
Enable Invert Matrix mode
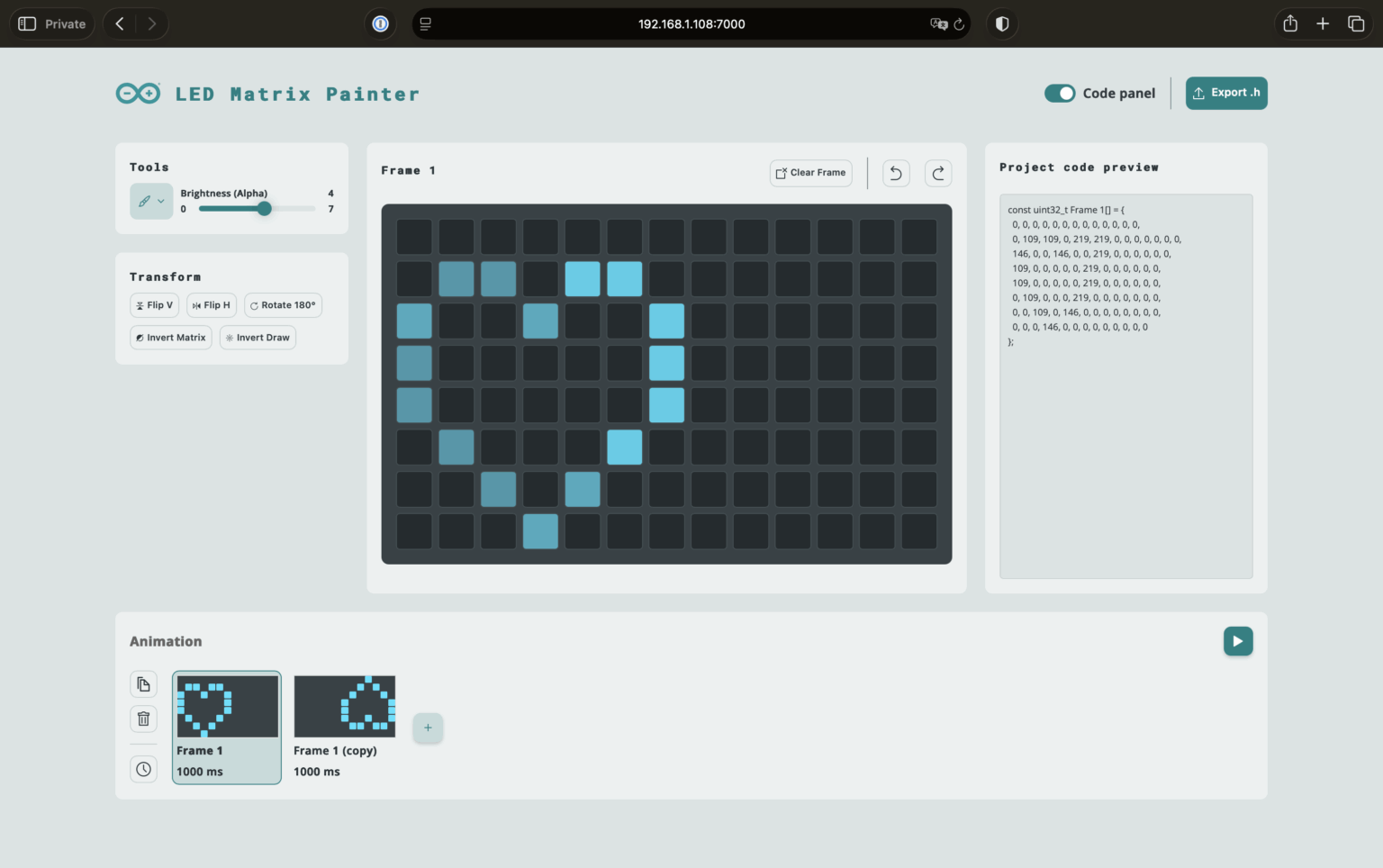click(170, 337)
